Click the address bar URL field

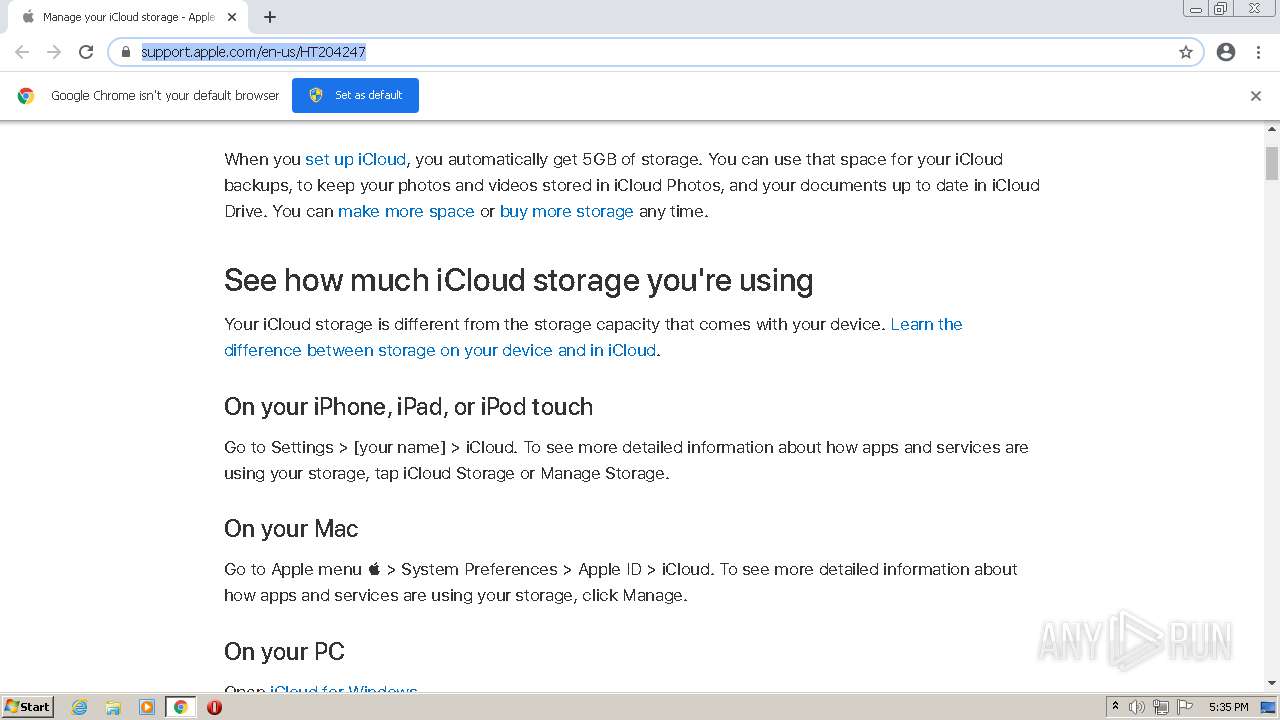[x=655, y=52]
